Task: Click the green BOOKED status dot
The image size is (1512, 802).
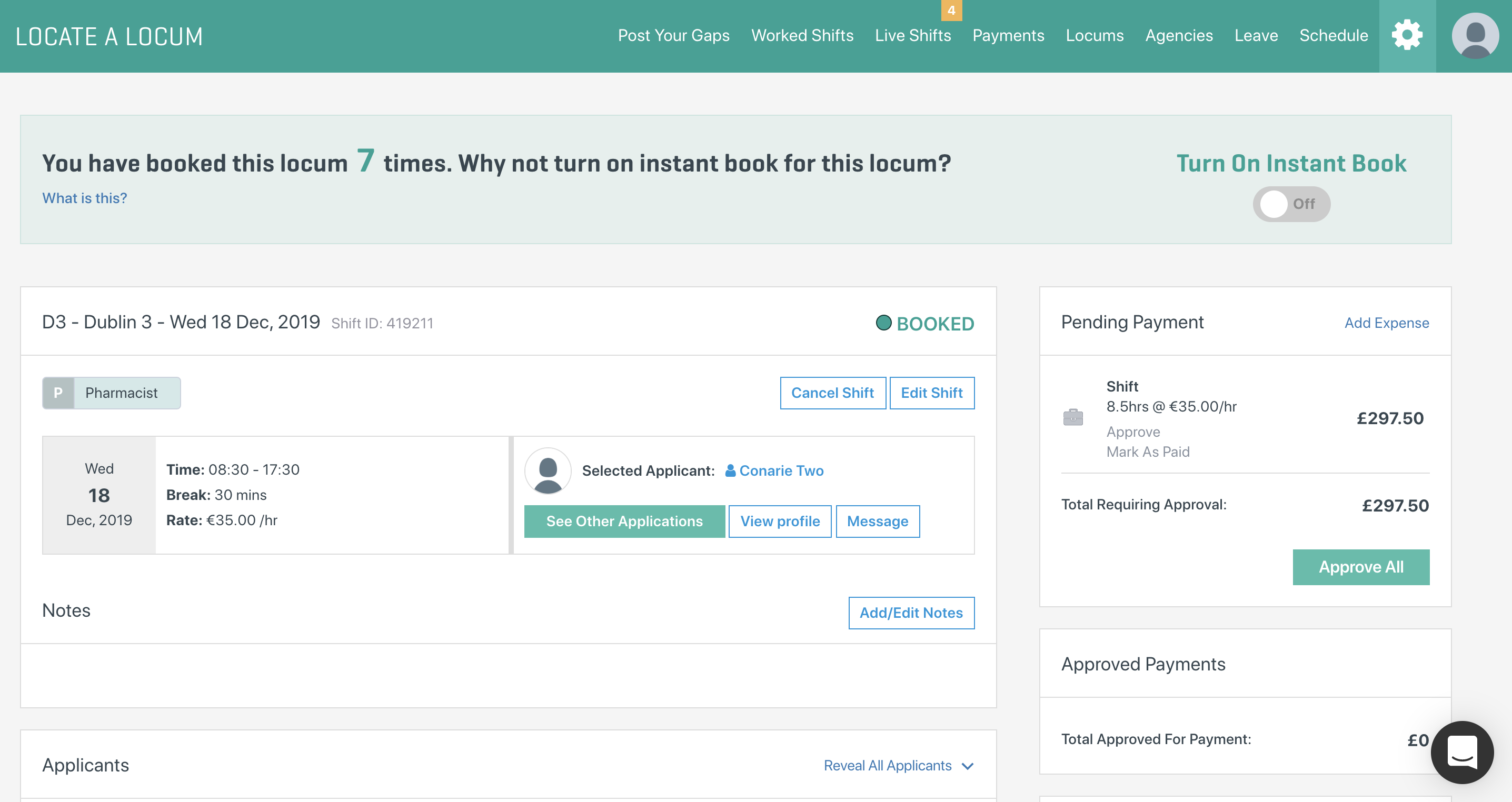Action: 883,323
